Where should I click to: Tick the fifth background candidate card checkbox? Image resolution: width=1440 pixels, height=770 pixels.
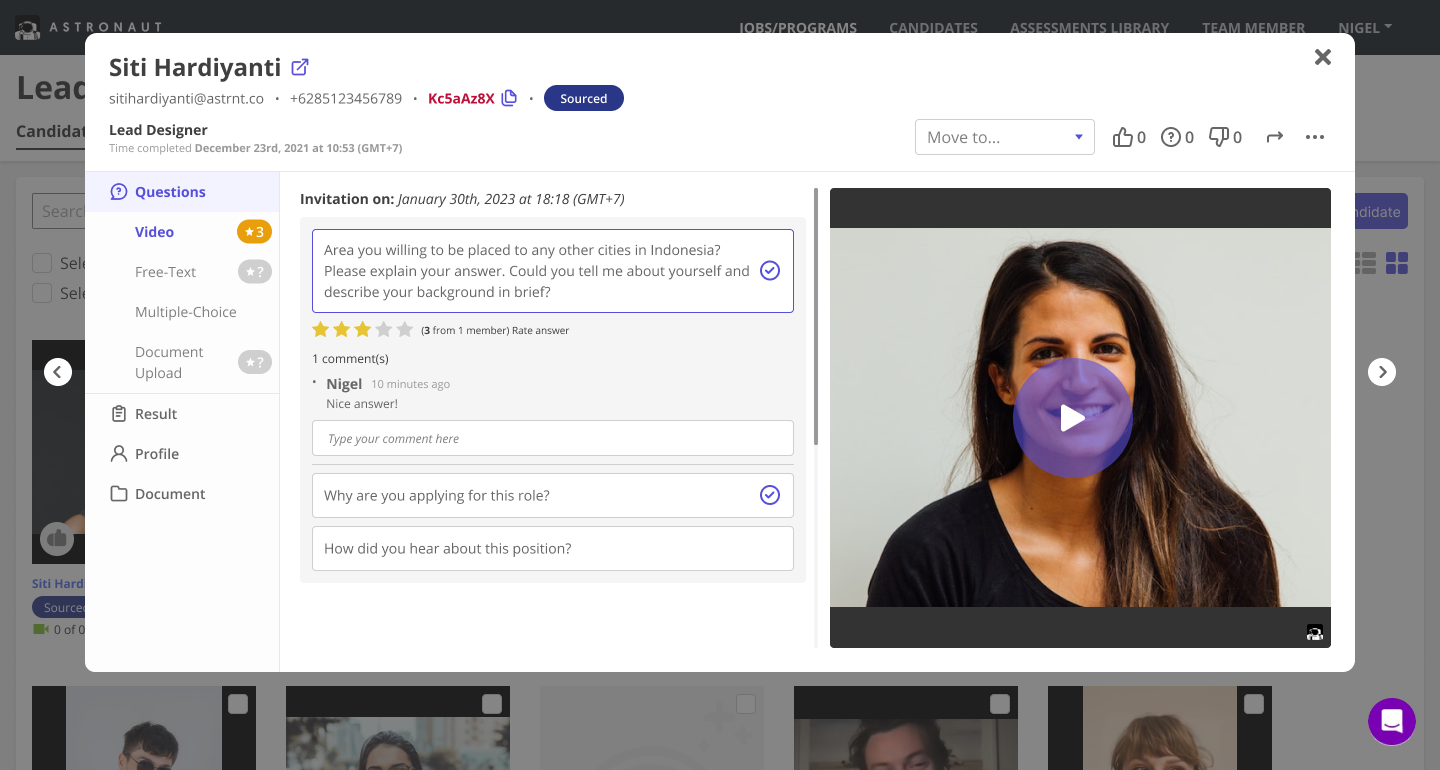1254,704
